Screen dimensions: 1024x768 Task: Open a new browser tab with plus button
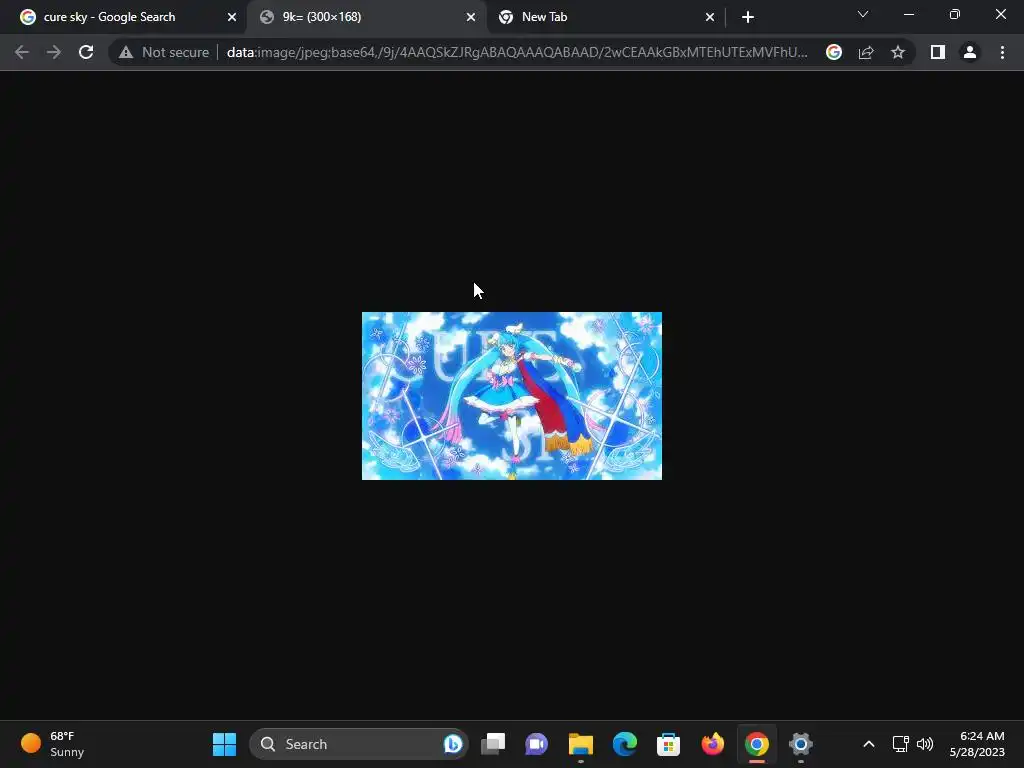click(x=748, y=18)
